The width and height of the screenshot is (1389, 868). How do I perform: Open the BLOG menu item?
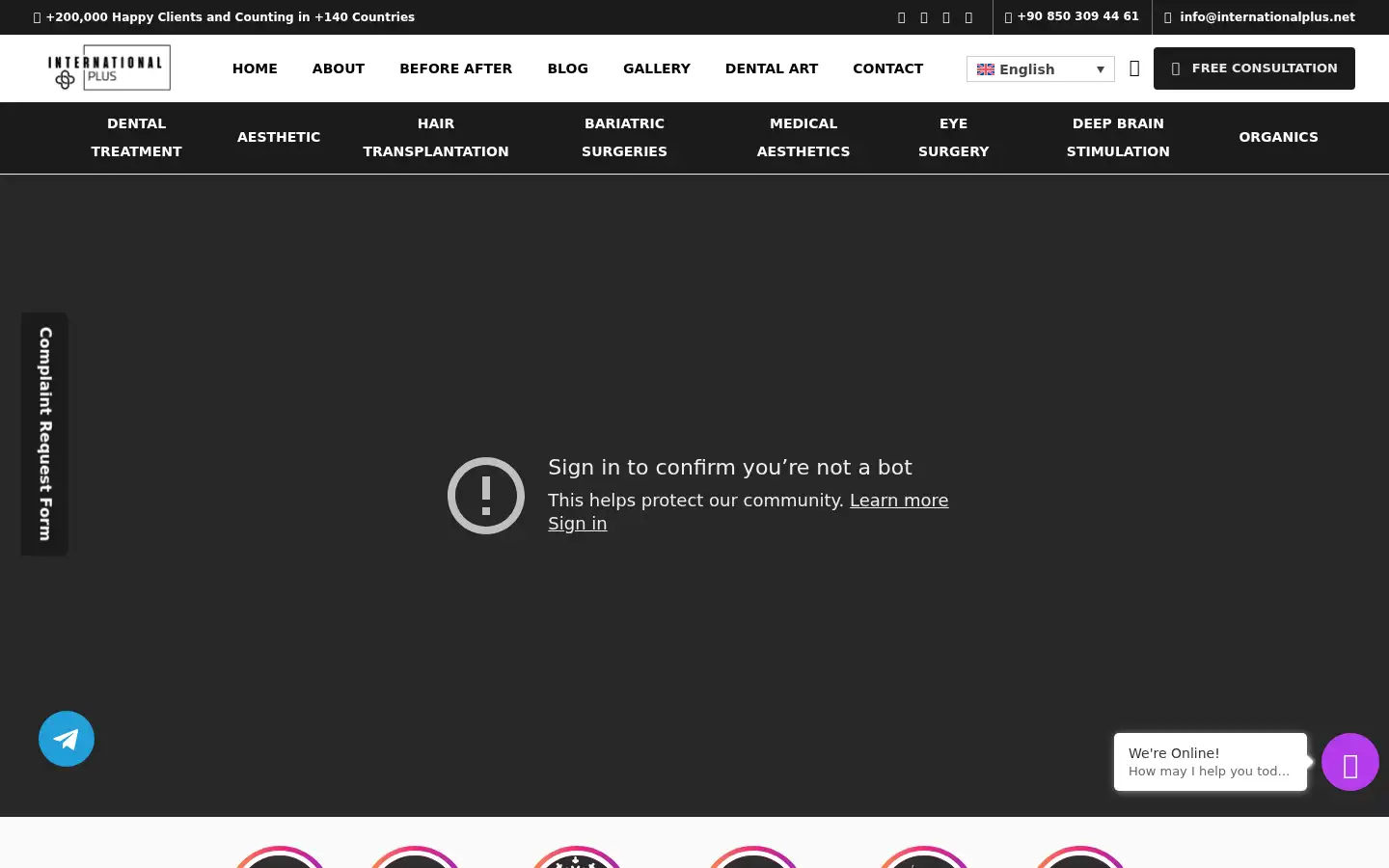click(567, 68)
